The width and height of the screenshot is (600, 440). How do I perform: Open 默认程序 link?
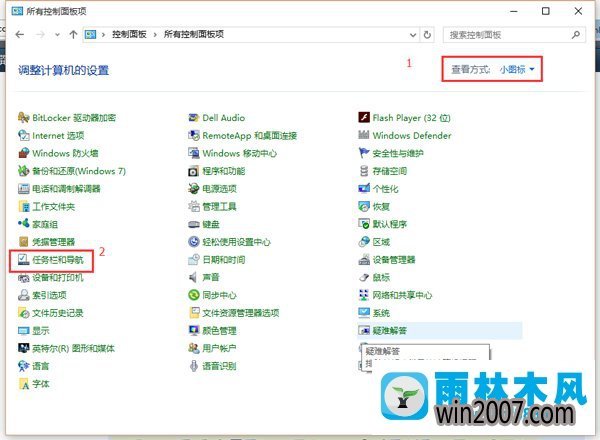pyautogui.click(x=390, y=224)
